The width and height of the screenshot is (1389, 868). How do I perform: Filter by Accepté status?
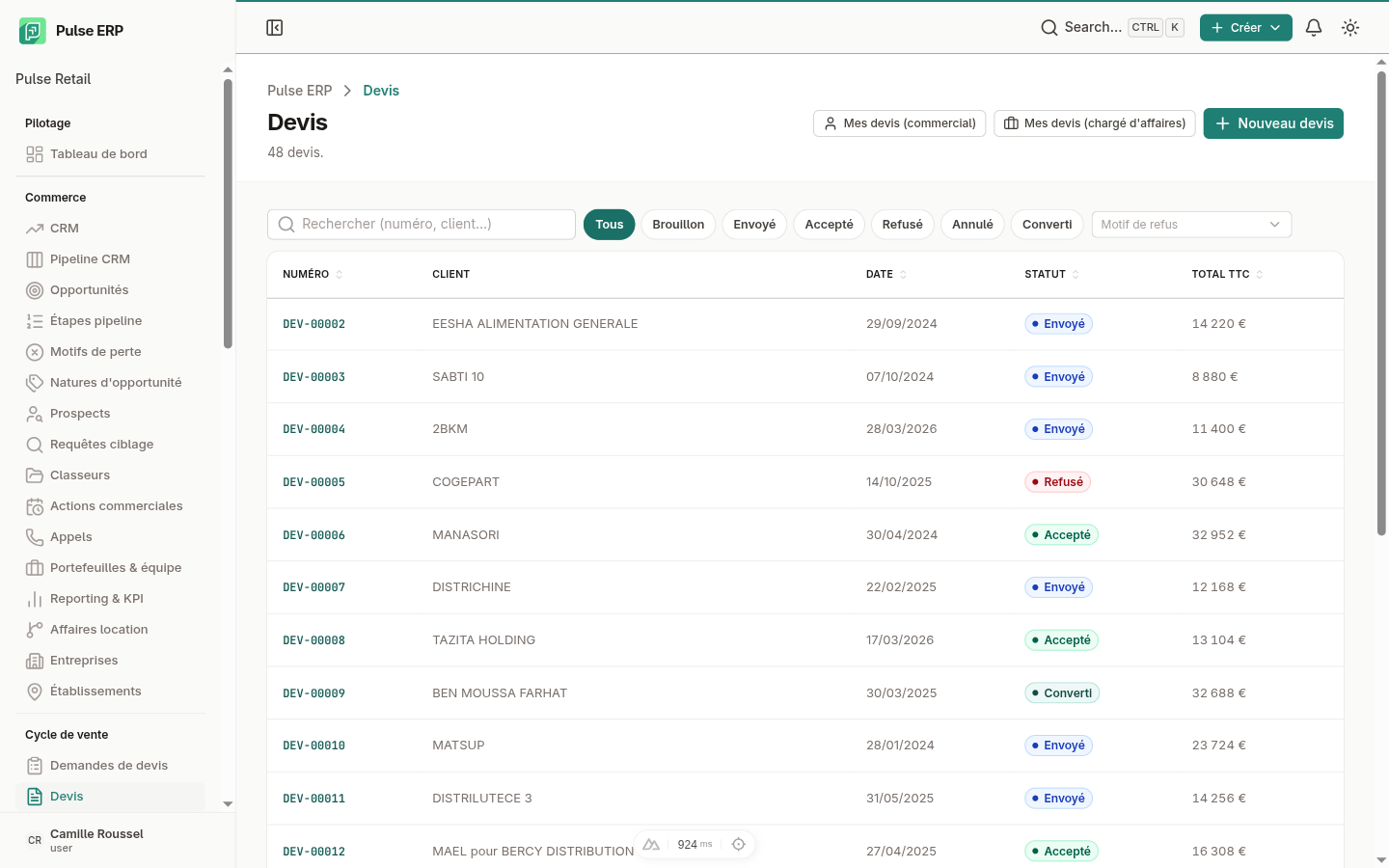(830, 225)
